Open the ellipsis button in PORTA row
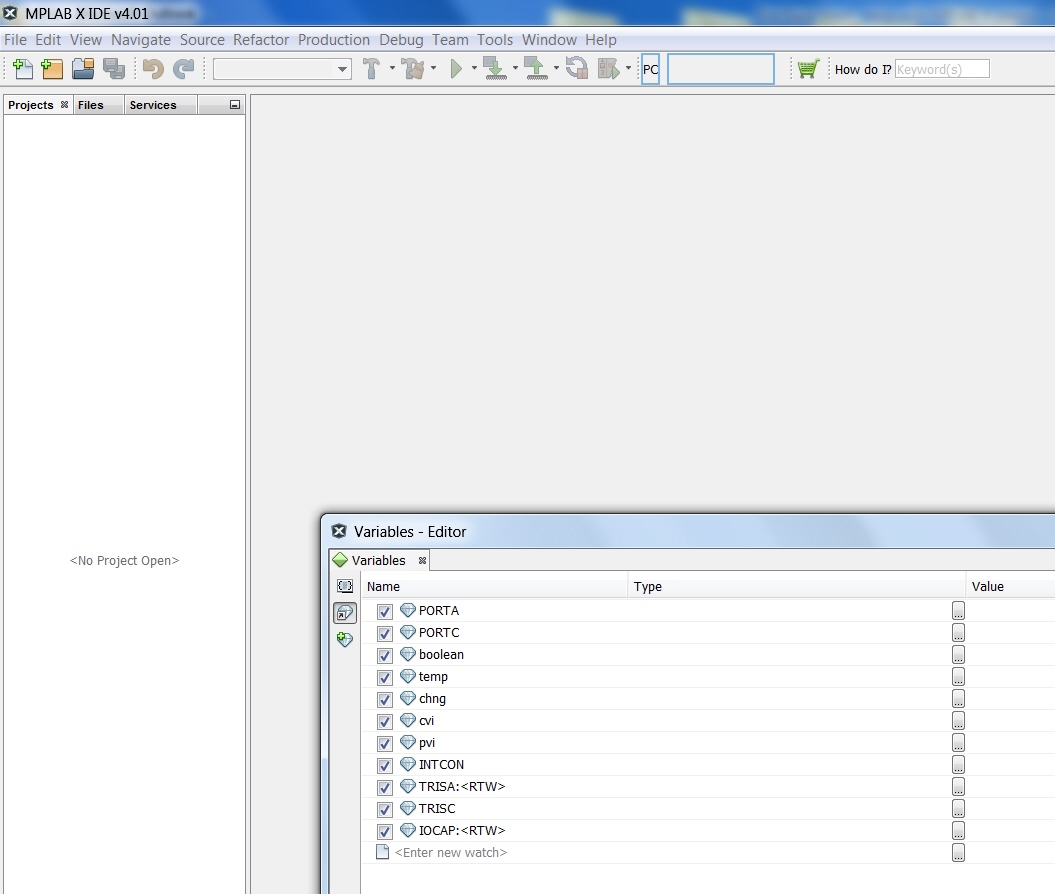Screen dimensions: 1055x894 tap(958, 610)
